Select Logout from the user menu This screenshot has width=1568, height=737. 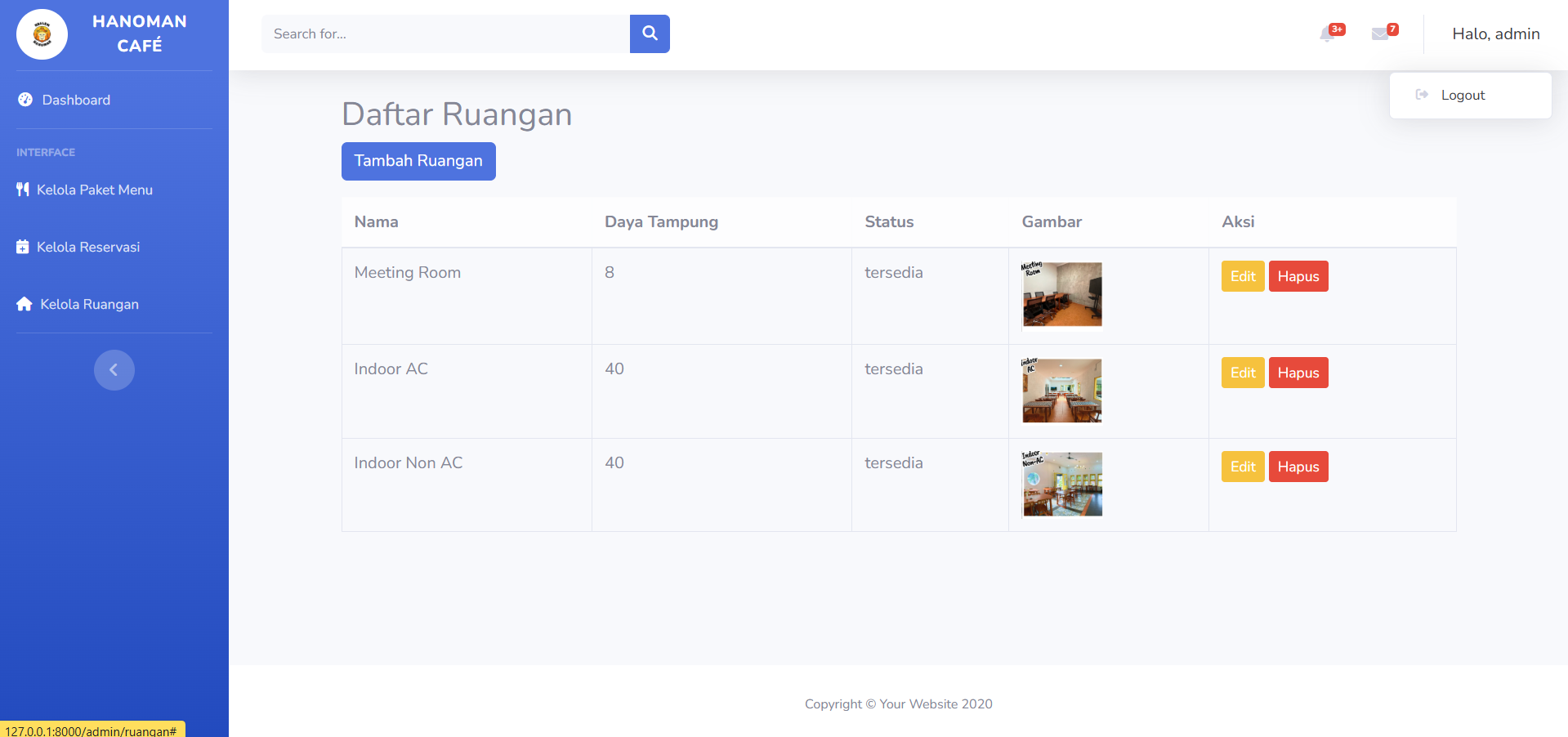tap(1462, 96)
